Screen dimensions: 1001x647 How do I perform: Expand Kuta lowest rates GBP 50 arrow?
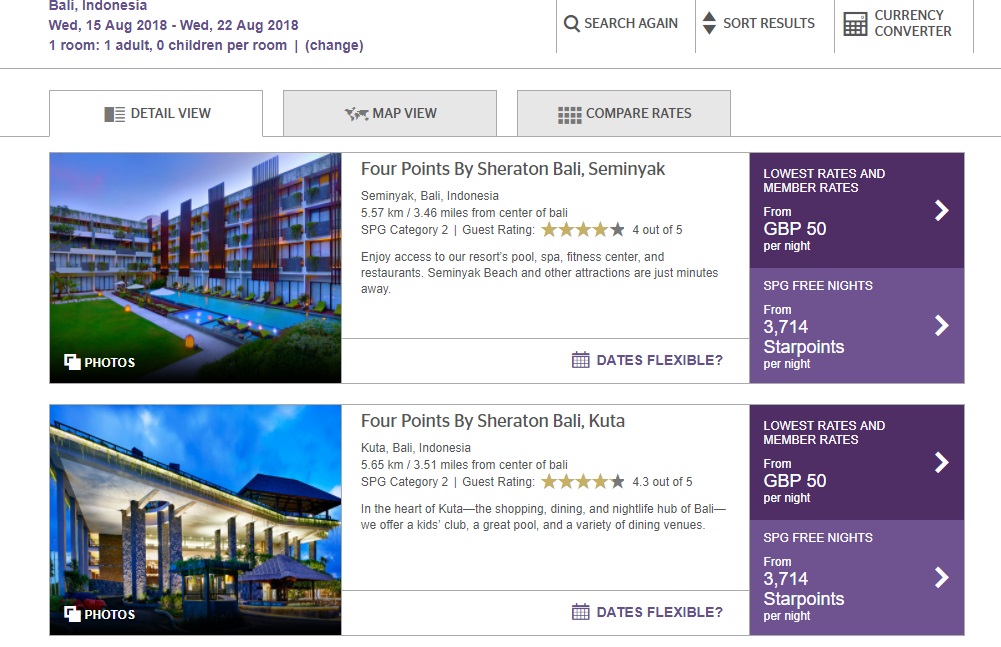click(941, 462)
